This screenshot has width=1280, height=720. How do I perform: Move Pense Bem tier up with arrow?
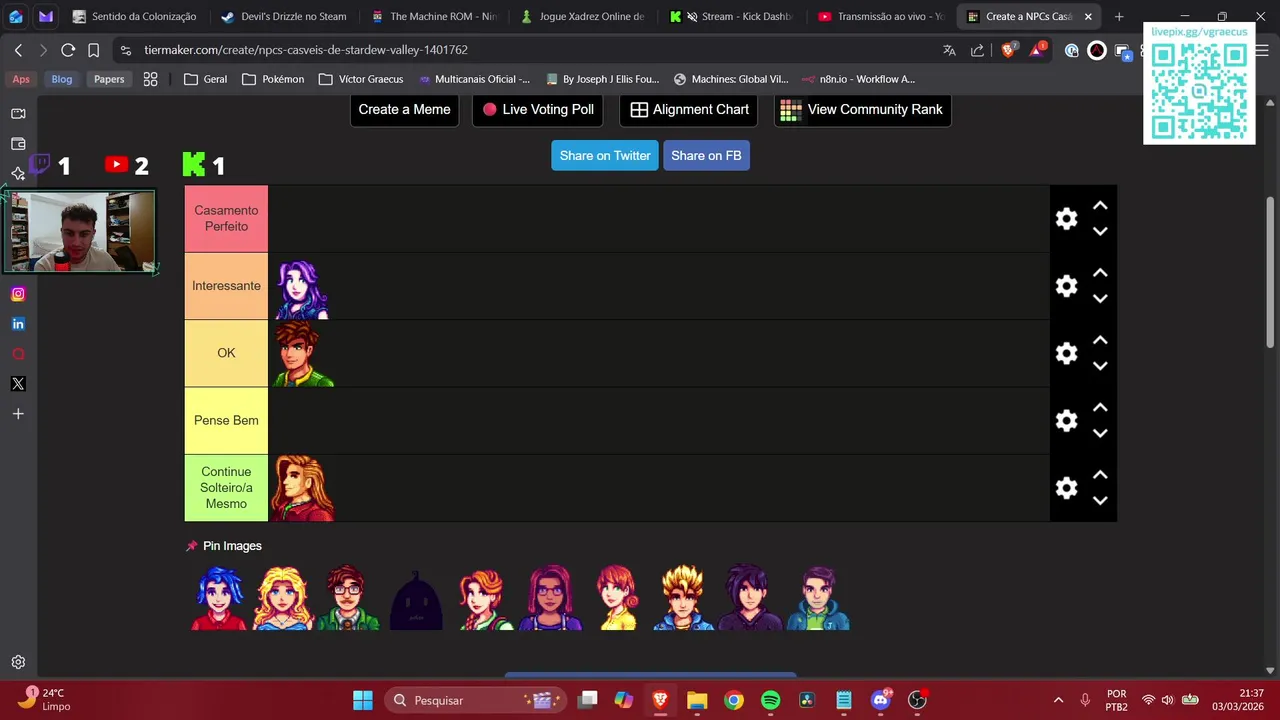1100,408
